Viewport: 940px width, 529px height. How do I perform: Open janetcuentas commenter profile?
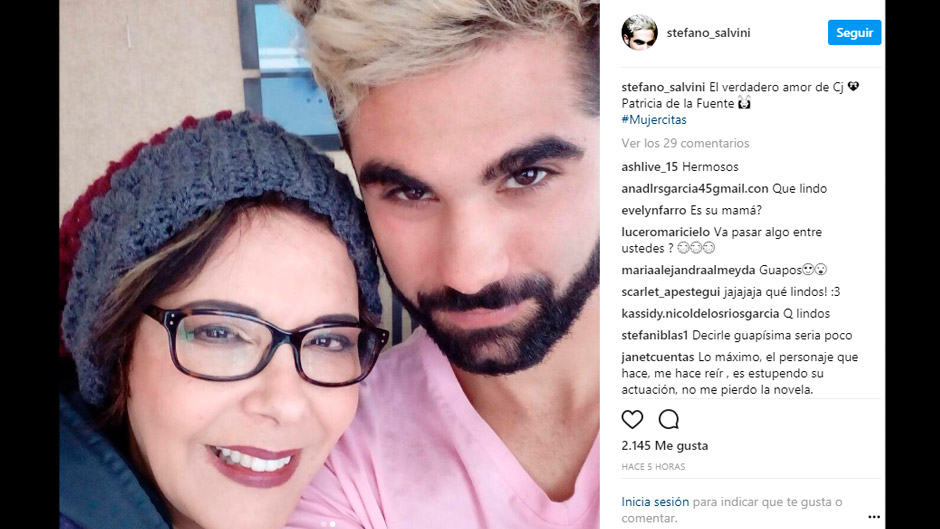coord(658,357)
